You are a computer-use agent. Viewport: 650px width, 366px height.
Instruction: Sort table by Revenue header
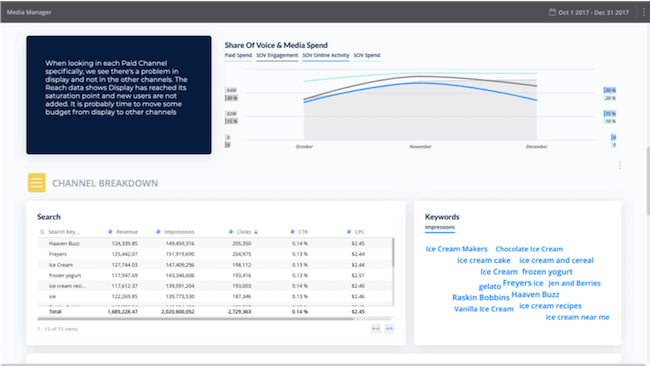point(126,232)
